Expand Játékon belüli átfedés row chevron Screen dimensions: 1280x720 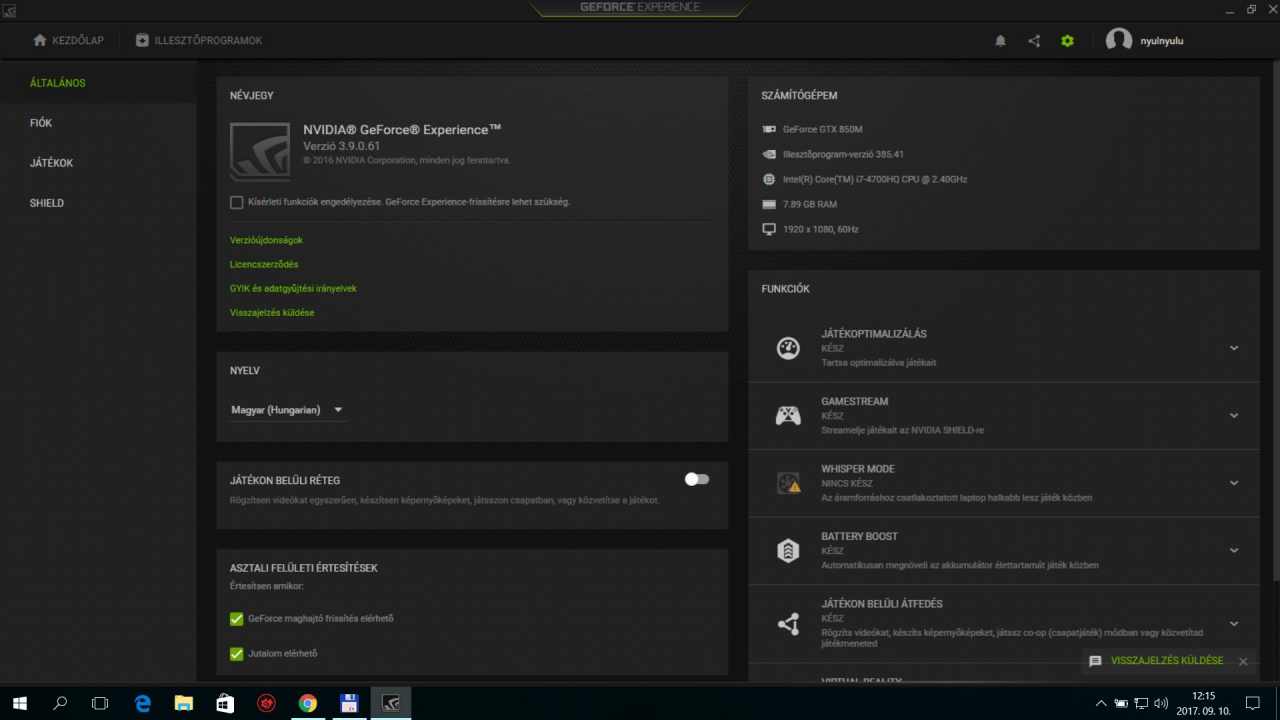[1234, 624]
